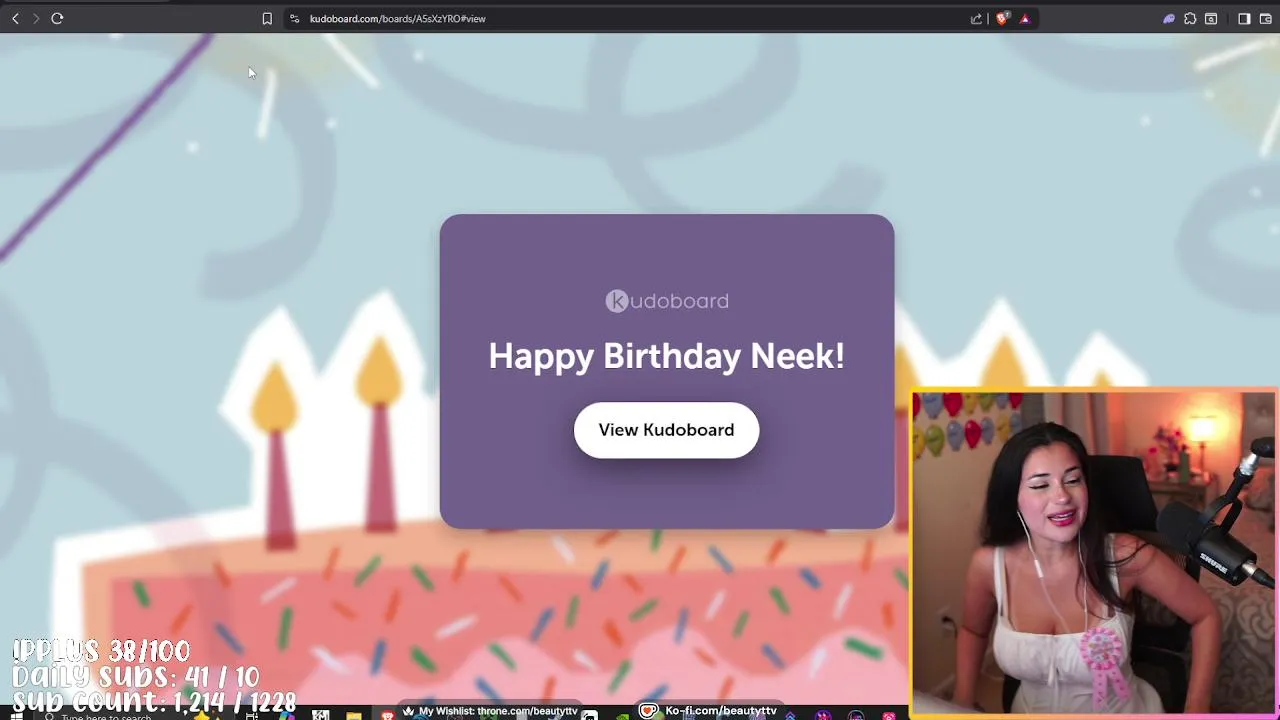This screenshot has height=720, width=1280.
Task: Click the "Daily Subs: 41 / 10" overlay text
Action: tap(136, 677)
